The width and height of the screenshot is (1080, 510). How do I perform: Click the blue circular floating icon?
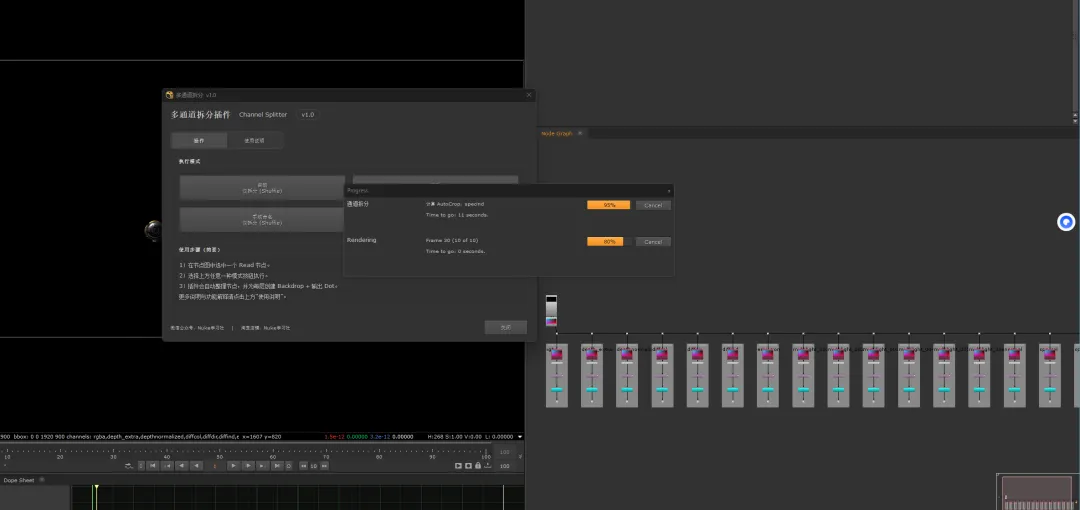click(1066, 222)
